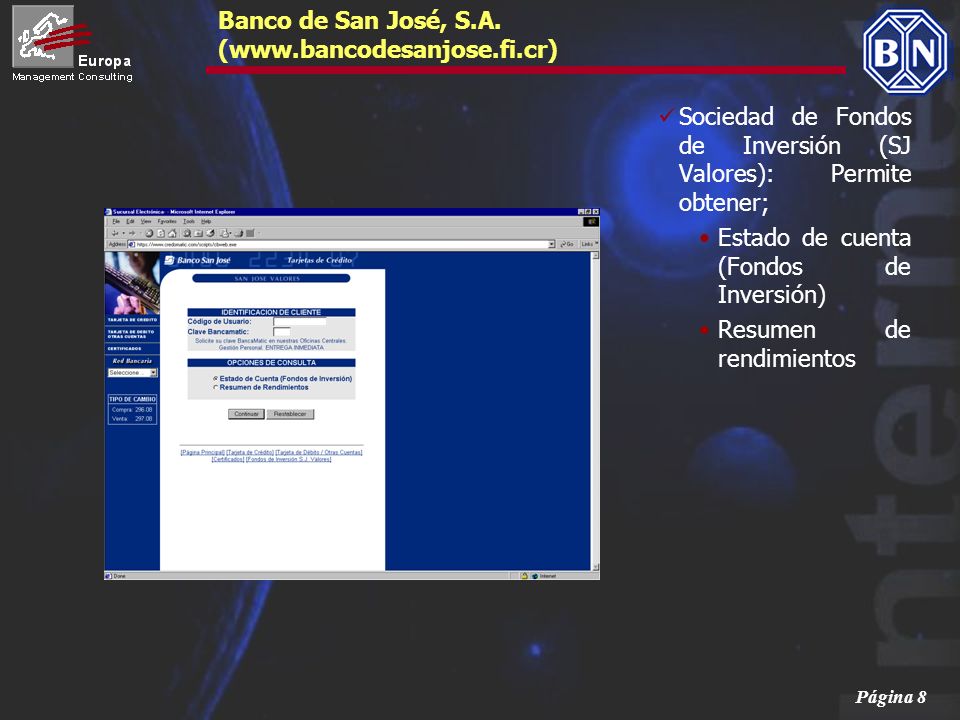The image size is (960, 720).
Task: Click Certificados sidebar item
Action: (124, 348)
